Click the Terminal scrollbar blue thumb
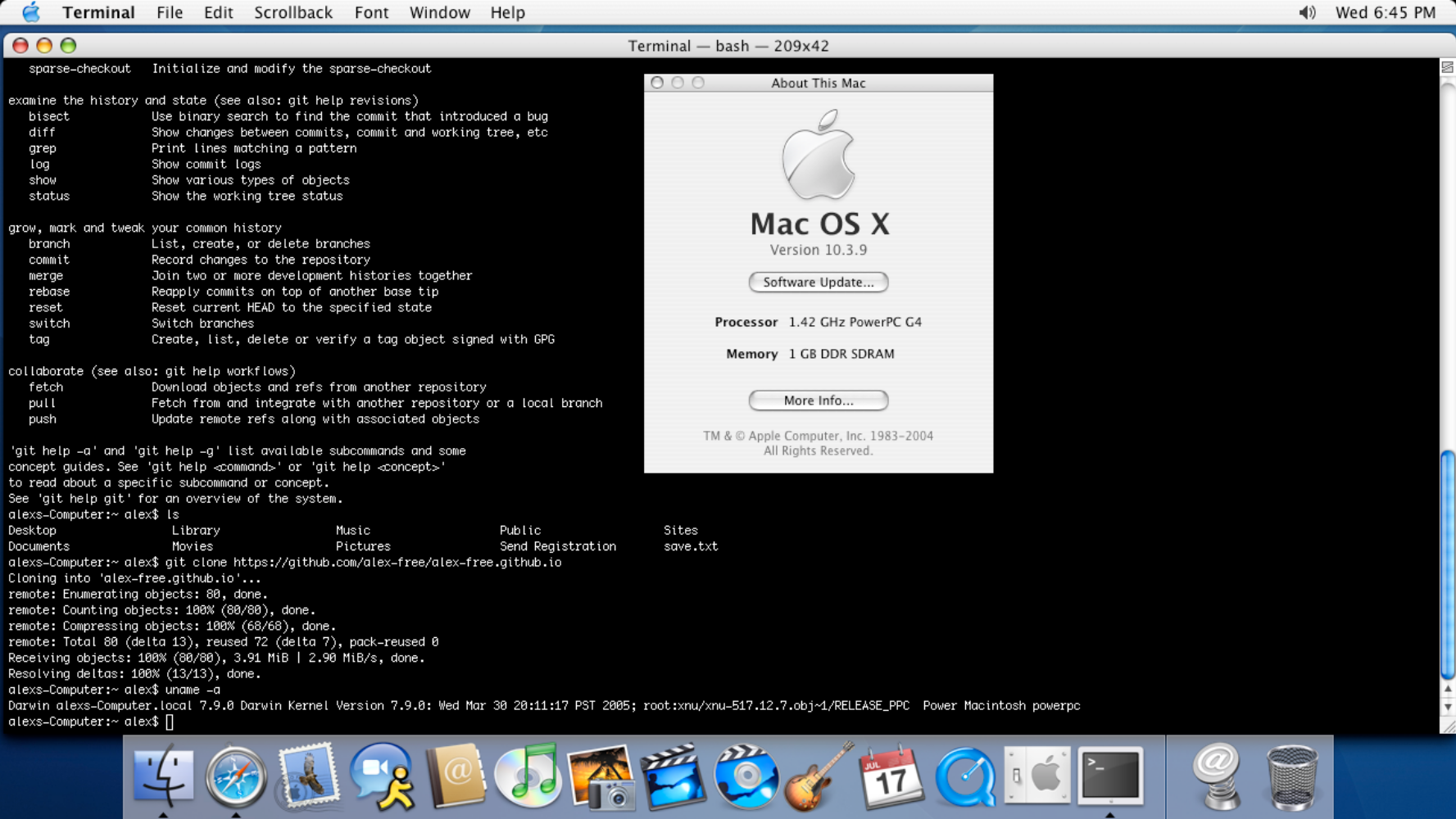Viewport: 1456px width, 819px height. (1448, 564)
